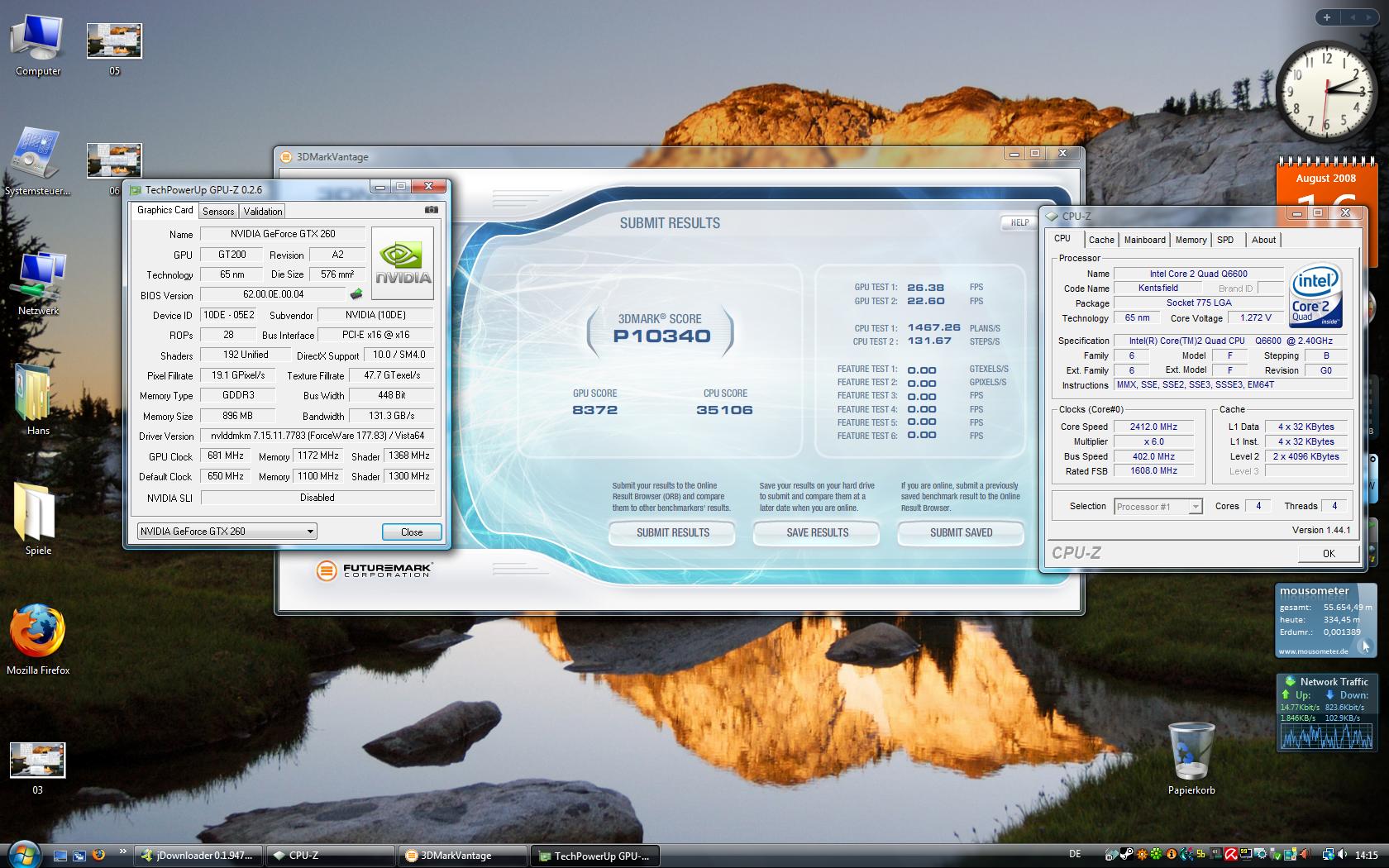Switch to the CPU-Z taskbar button
Screen dimensions: 1389x868
point(330,856)
